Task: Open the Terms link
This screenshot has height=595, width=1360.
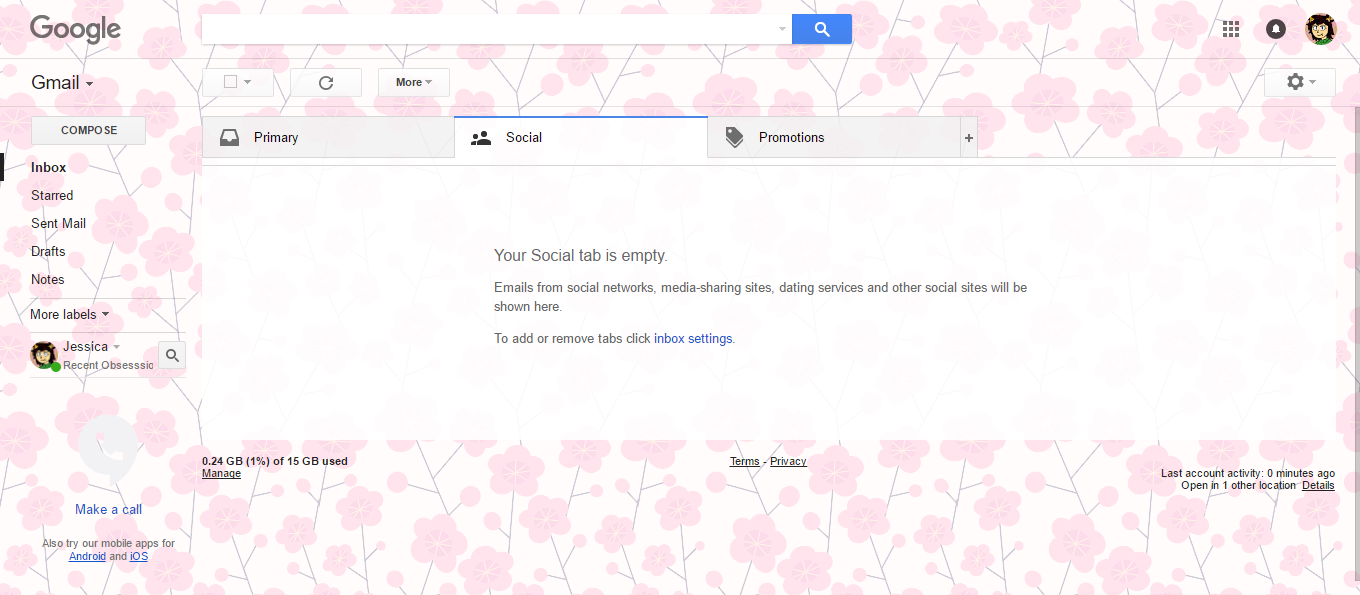Action: (x=745, y=462)
